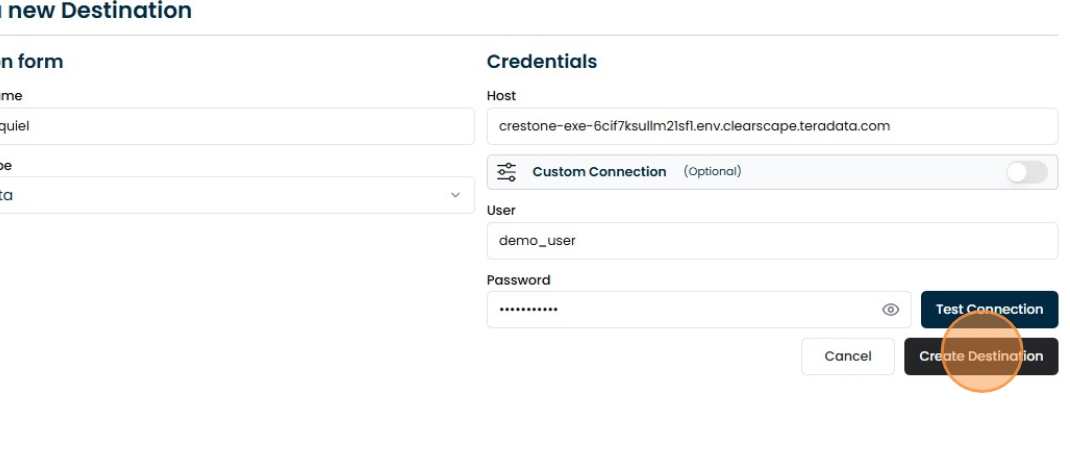Enable the Custom Connection toggle switch
Viewport: 1070px width, 464px height.
1026,172
